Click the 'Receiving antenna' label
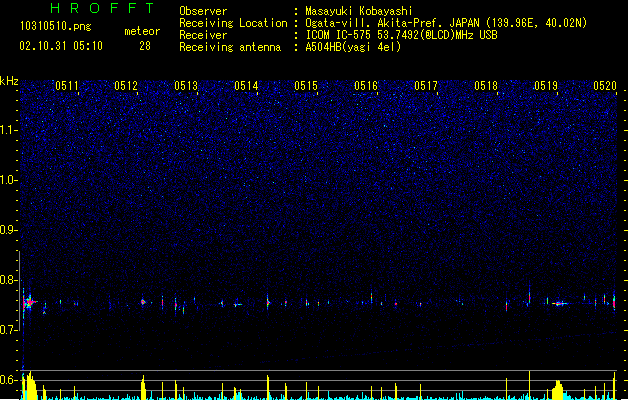This screenshot has height=400, width=629. coord(230,47)
